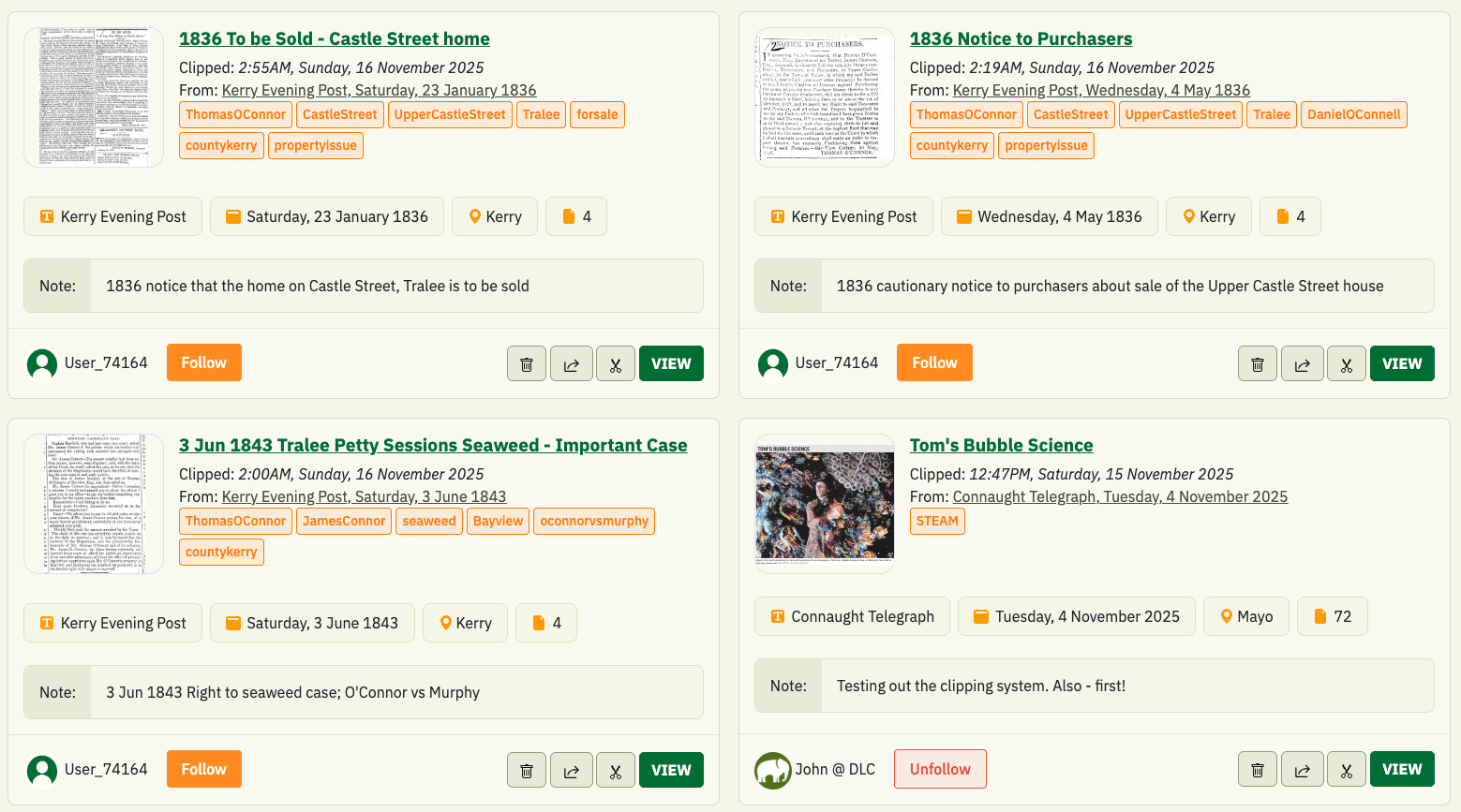Select countykerry tag on Seaweed case card
The width and height of the screenshot is (1461, 812).
click(x=221, y=552)
